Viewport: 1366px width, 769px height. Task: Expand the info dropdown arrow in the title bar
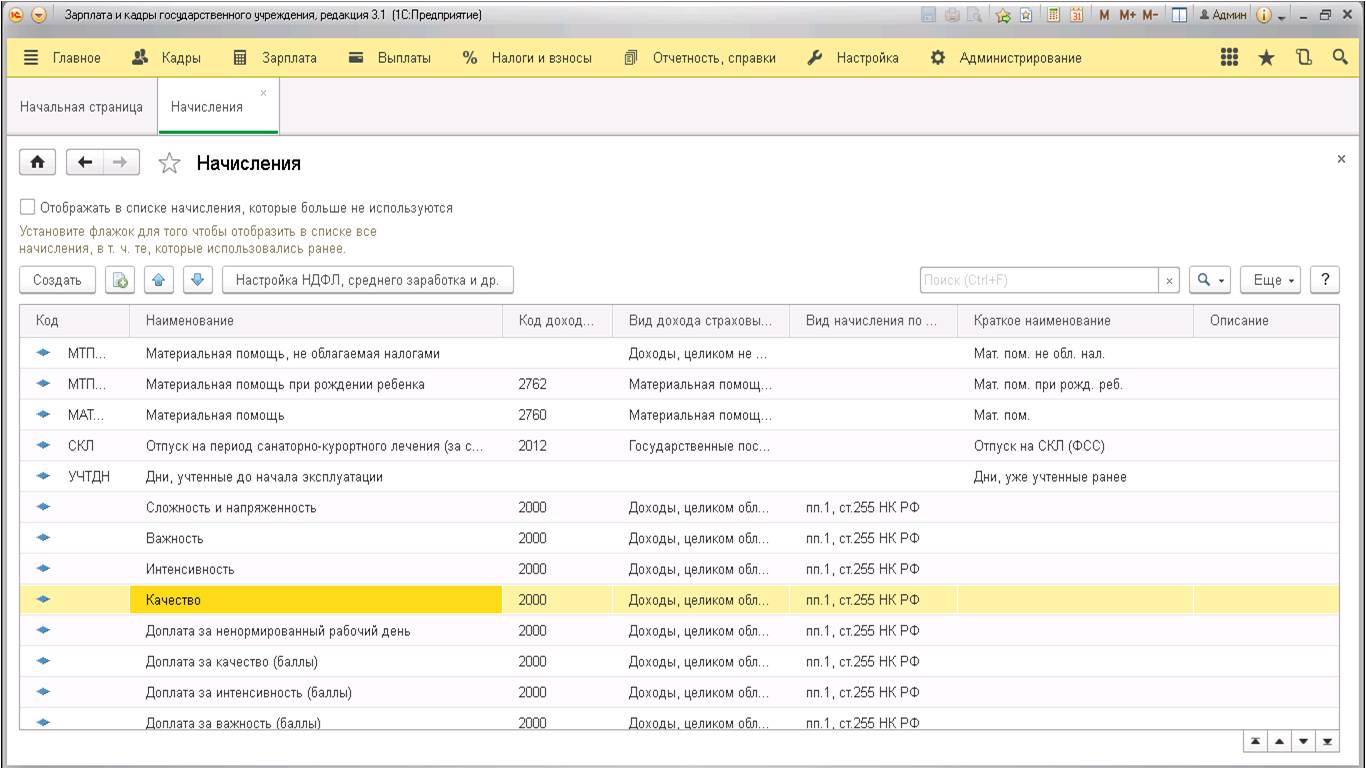click(x=1282, y=17)
